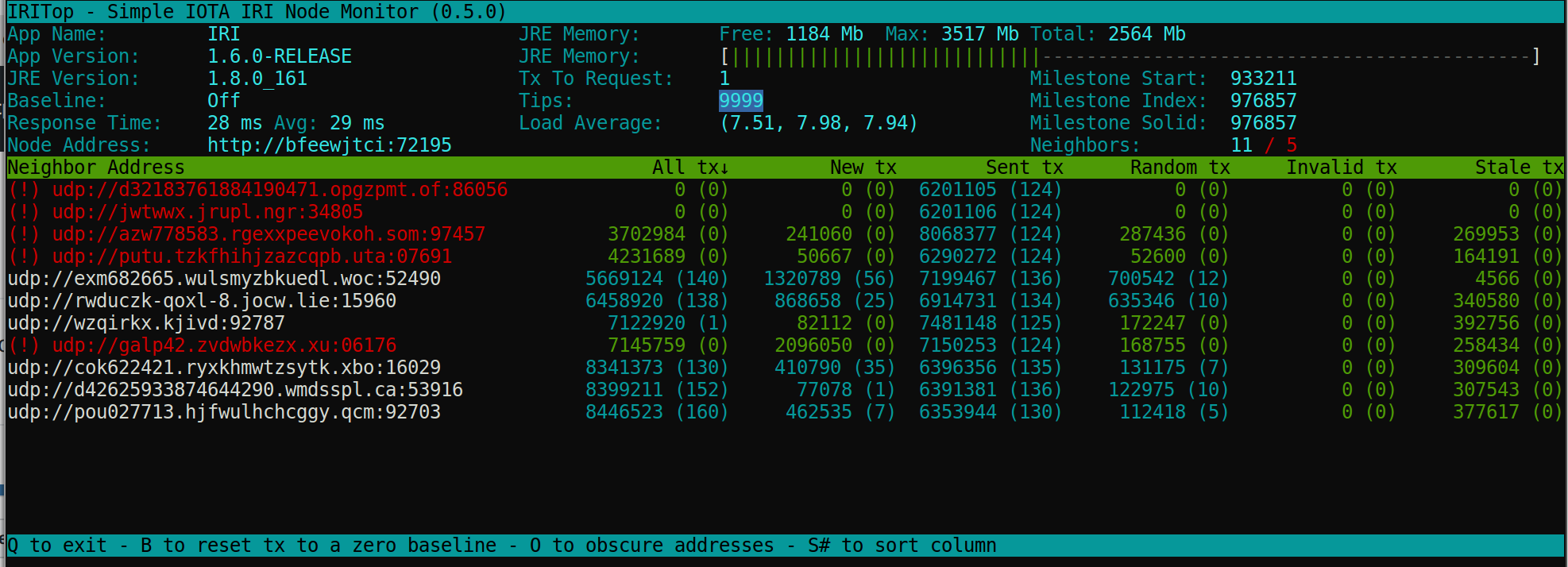Screen dimensions: 1568x567
Task: Click 'S# to sort column' hint
Action: (902, 546)
